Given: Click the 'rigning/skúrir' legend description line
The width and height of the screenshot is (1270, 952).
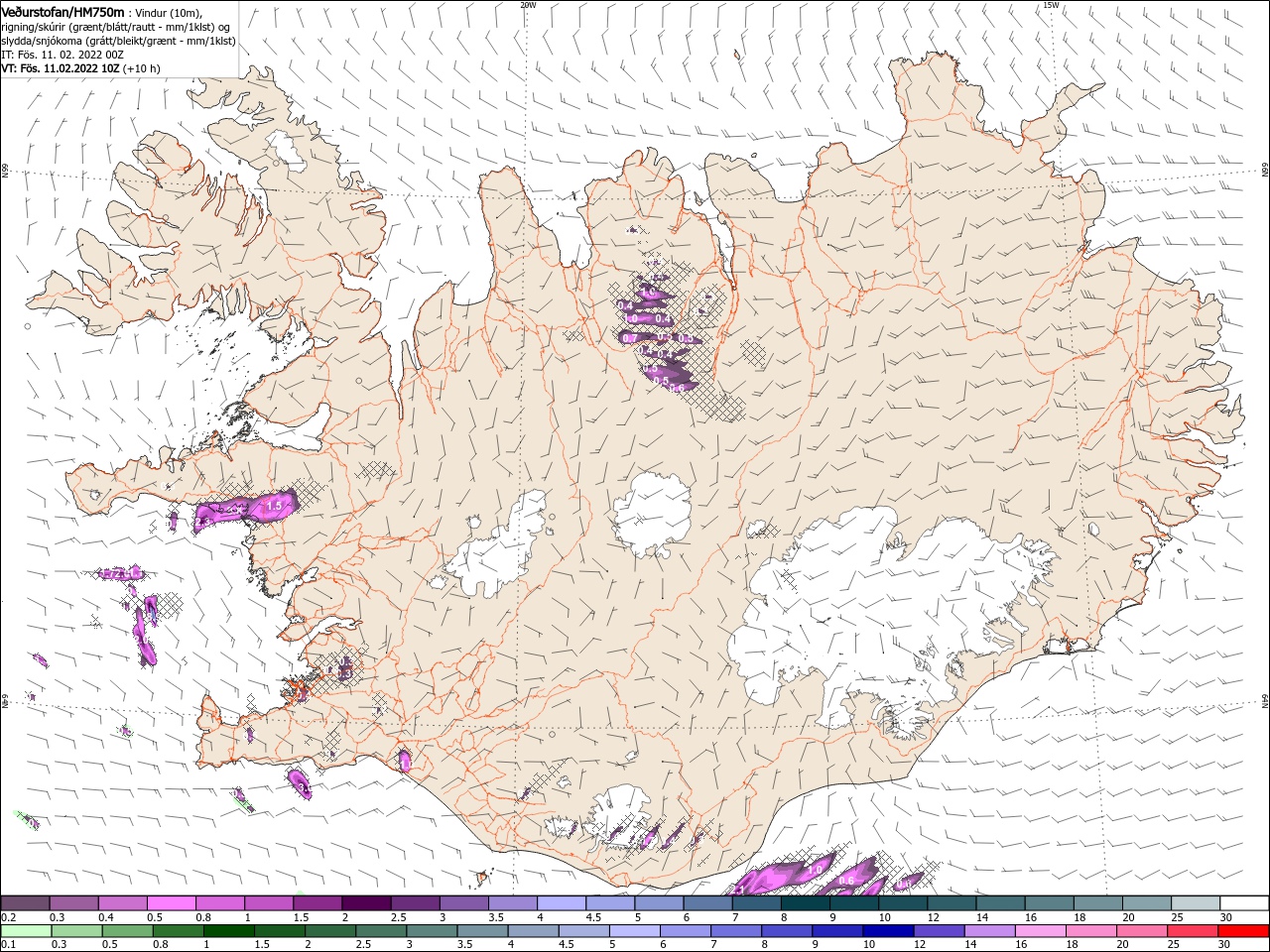Looking at the screenshot, I should [116, 27].
